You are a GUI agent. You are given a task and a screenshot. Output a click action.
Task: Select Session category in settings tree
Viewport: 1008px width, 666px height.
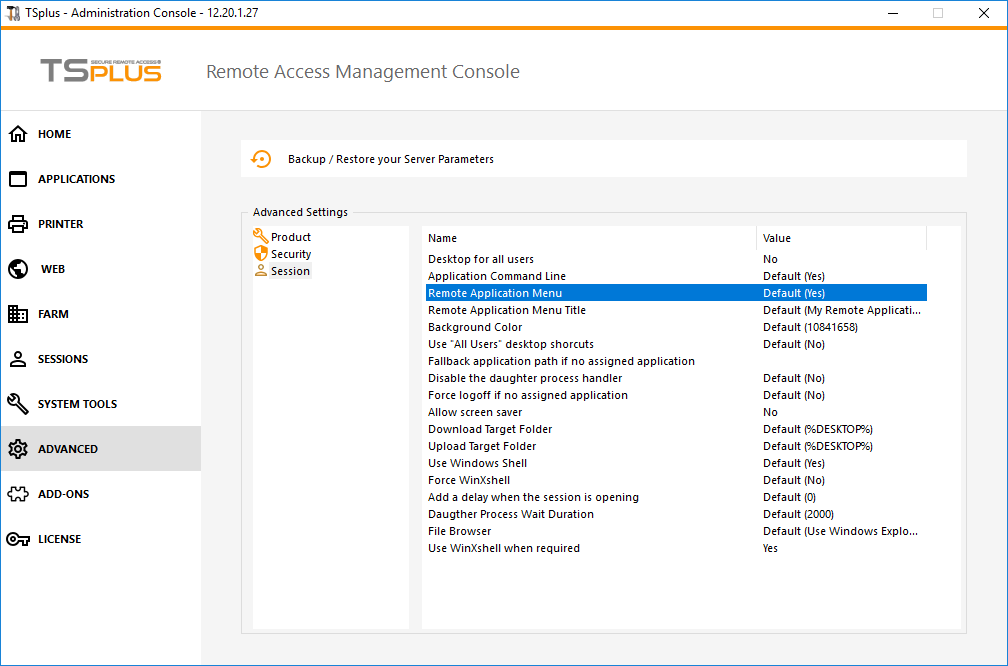[x=290, y=271]
